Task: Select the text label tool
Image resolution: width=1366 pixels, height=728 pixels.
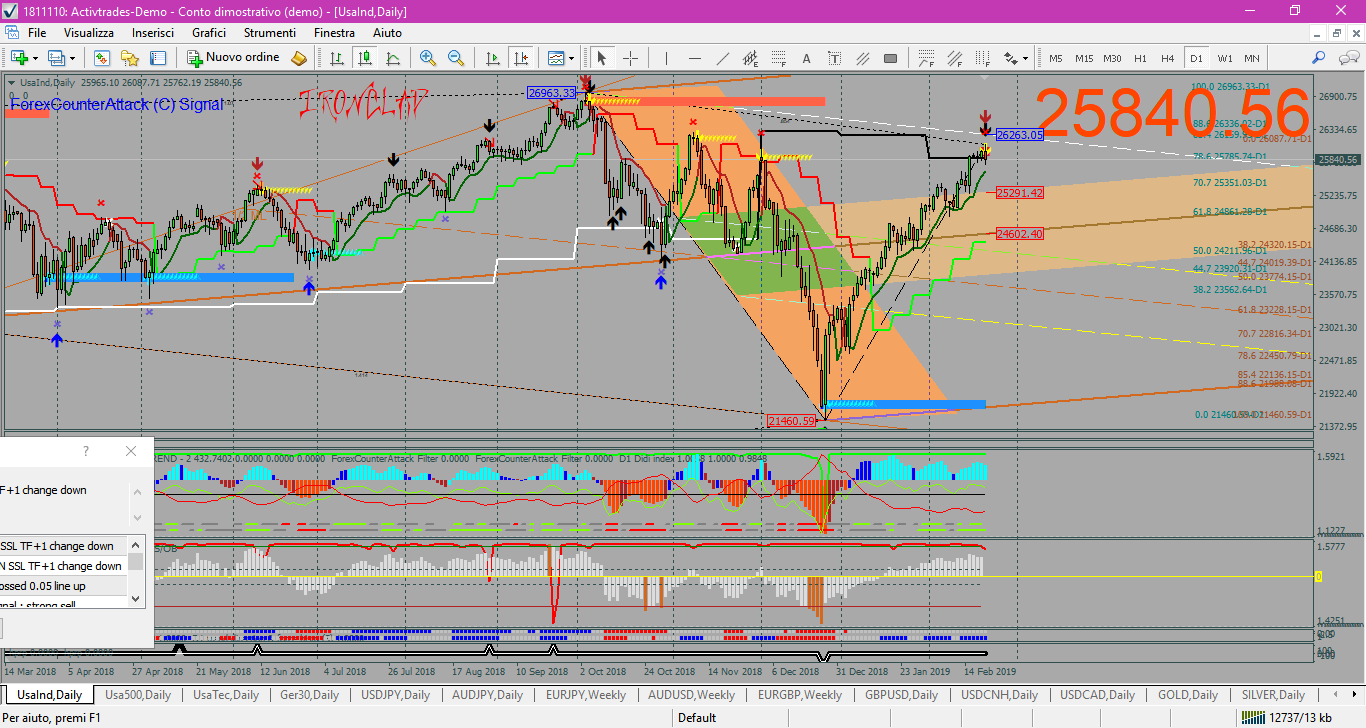Action: [834, 58]
